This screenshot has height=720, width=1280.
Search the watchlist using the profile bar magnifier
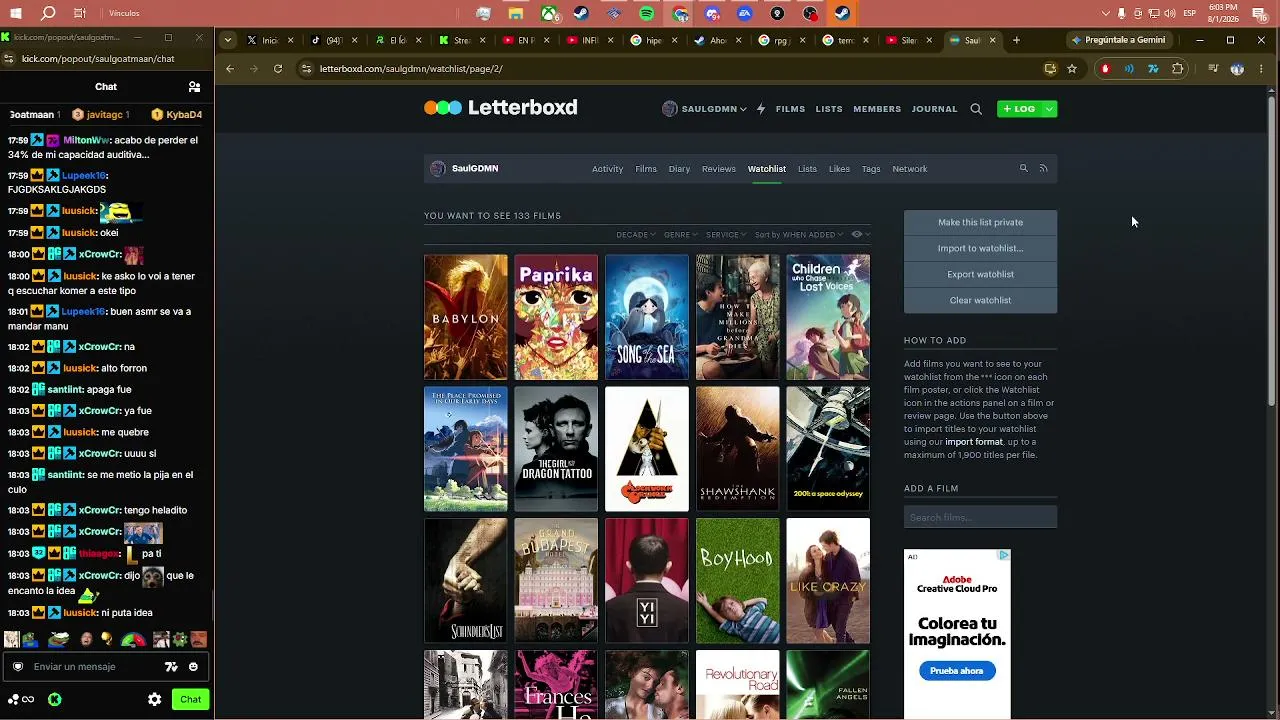coord(1023,168)
